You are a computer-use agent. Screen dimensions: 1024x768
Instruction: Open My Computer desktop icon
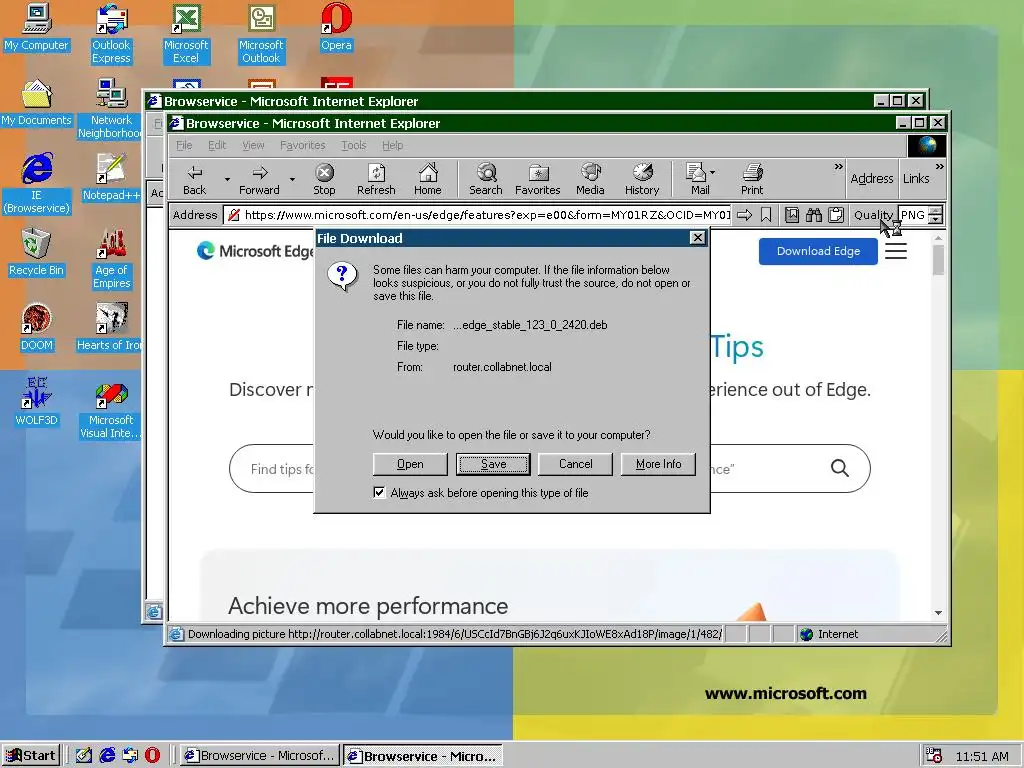click(37, 27)
